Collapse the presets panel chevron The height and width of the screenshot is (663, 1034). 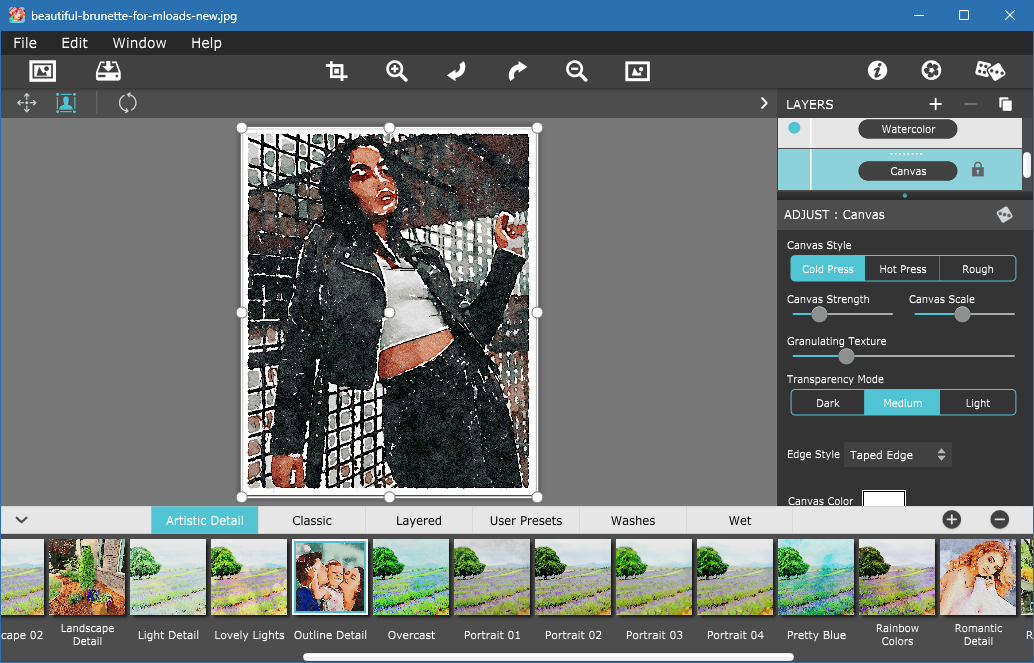[x=21, y=520]
